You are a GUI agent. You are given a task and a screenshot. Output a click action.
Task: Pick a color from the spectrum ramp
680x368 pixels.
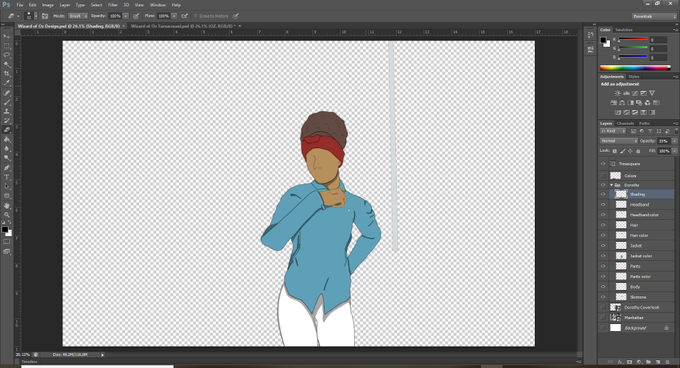pyautogui.click(x=635, y=68)
